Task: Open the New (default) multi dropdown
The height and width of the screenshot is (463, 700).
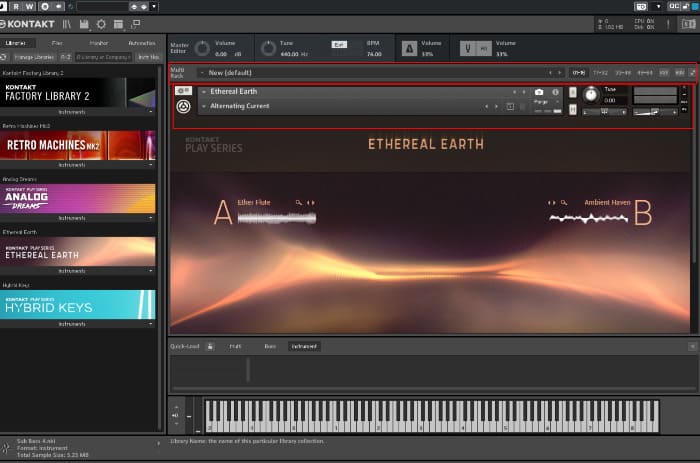Action: pyautogui.click(x=202, y=73)
